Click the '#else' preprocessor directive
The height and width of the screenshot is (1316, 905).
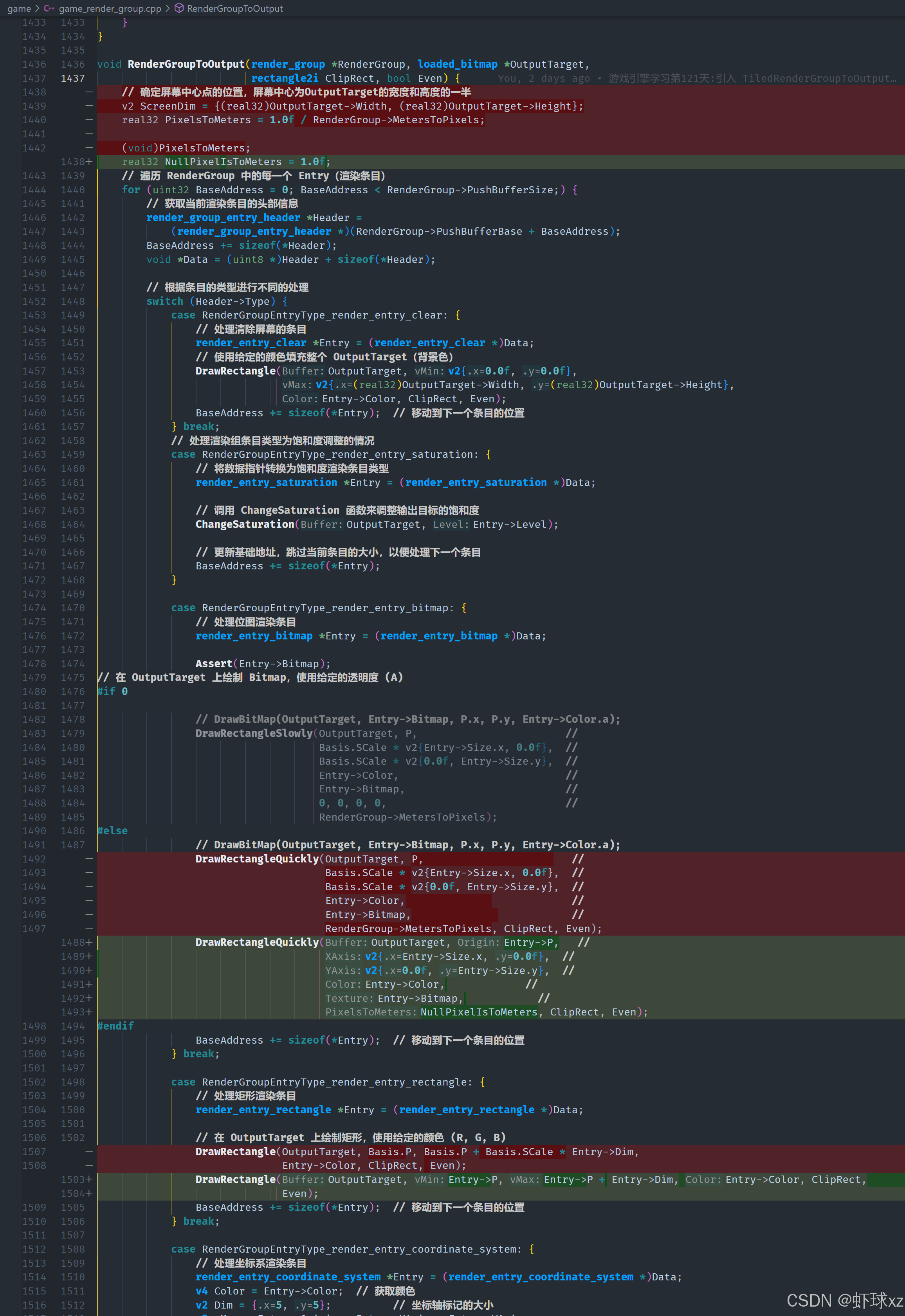(112, 831)
